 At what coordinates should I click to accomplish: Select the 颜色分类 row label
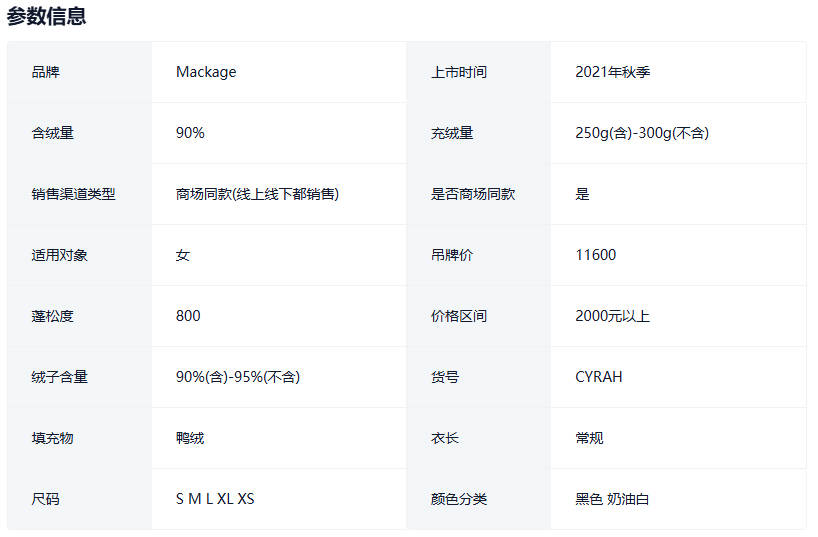(459, 499)
